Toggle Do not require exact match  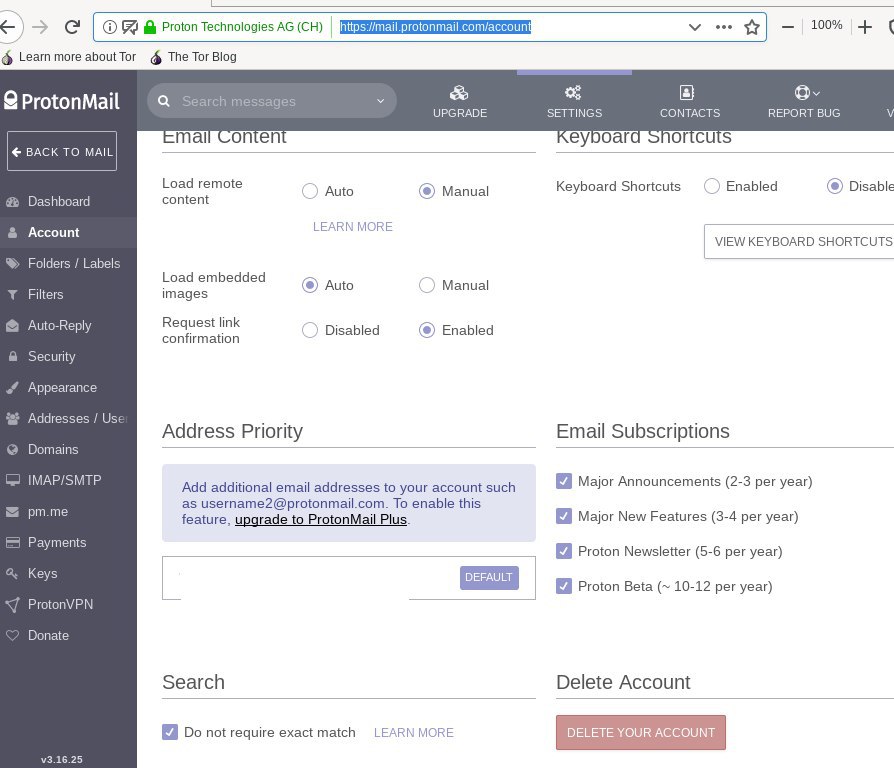pyautogui.click(x=170, y=732)
